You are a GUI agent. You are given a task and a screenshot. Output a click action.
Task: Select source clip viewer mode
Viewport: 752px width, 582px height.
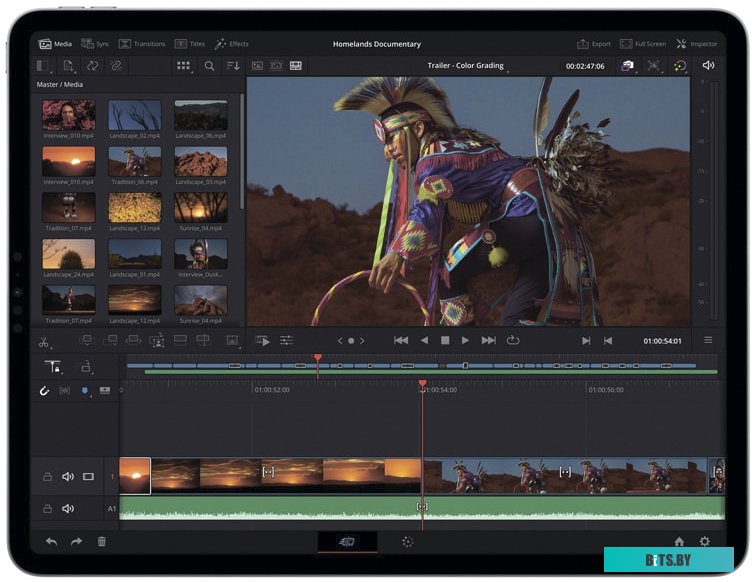(257, 66)
